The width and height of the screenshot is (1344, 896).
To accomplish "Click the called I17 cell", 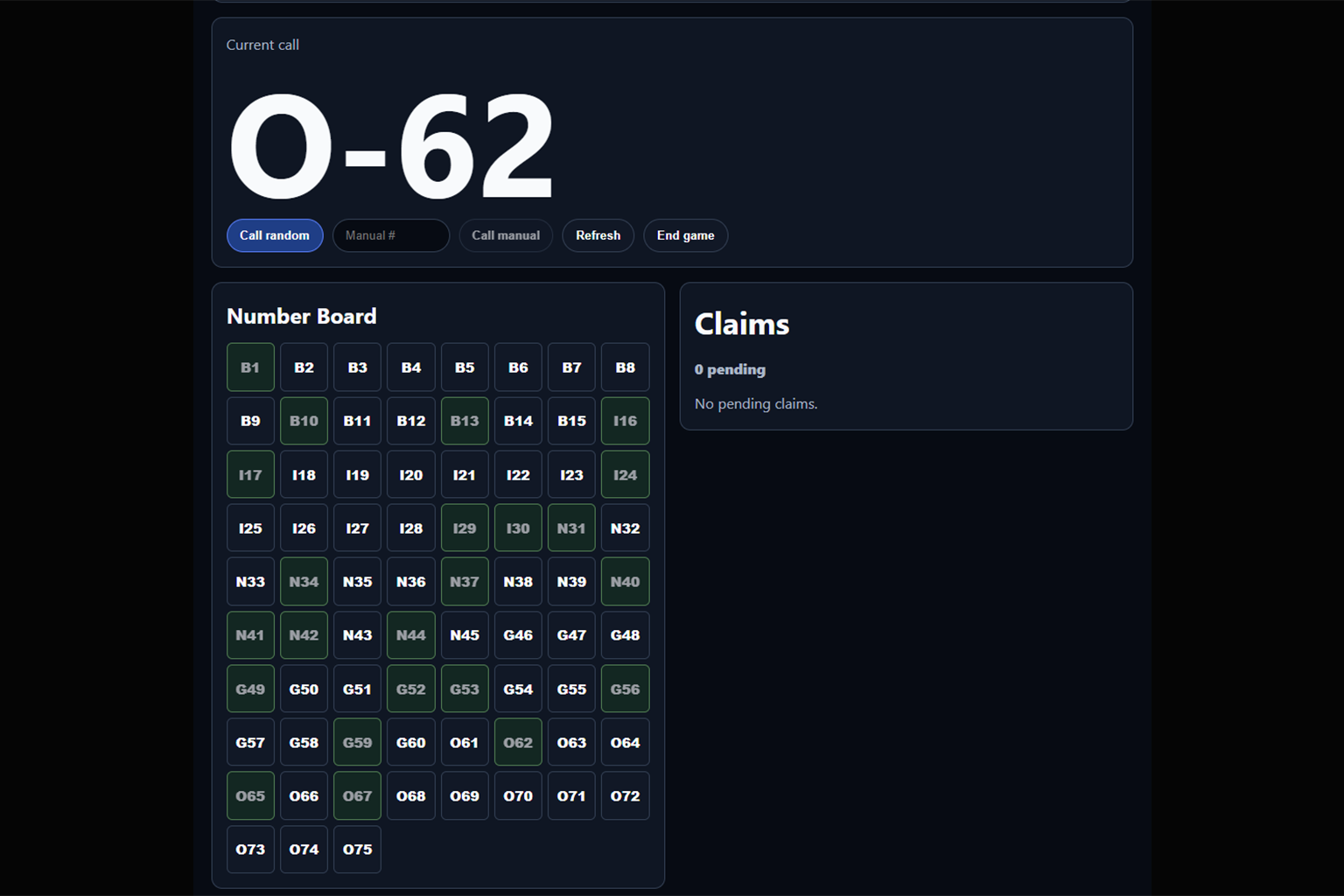I will pos(250,474).
